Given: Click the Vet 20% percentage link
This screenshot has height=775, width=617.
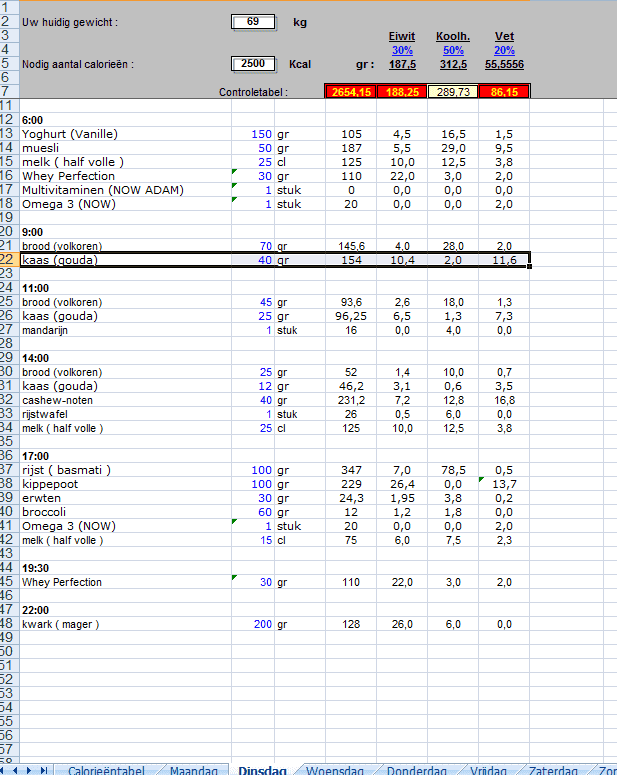Looking at the screenshot, I should pos(504,50).
